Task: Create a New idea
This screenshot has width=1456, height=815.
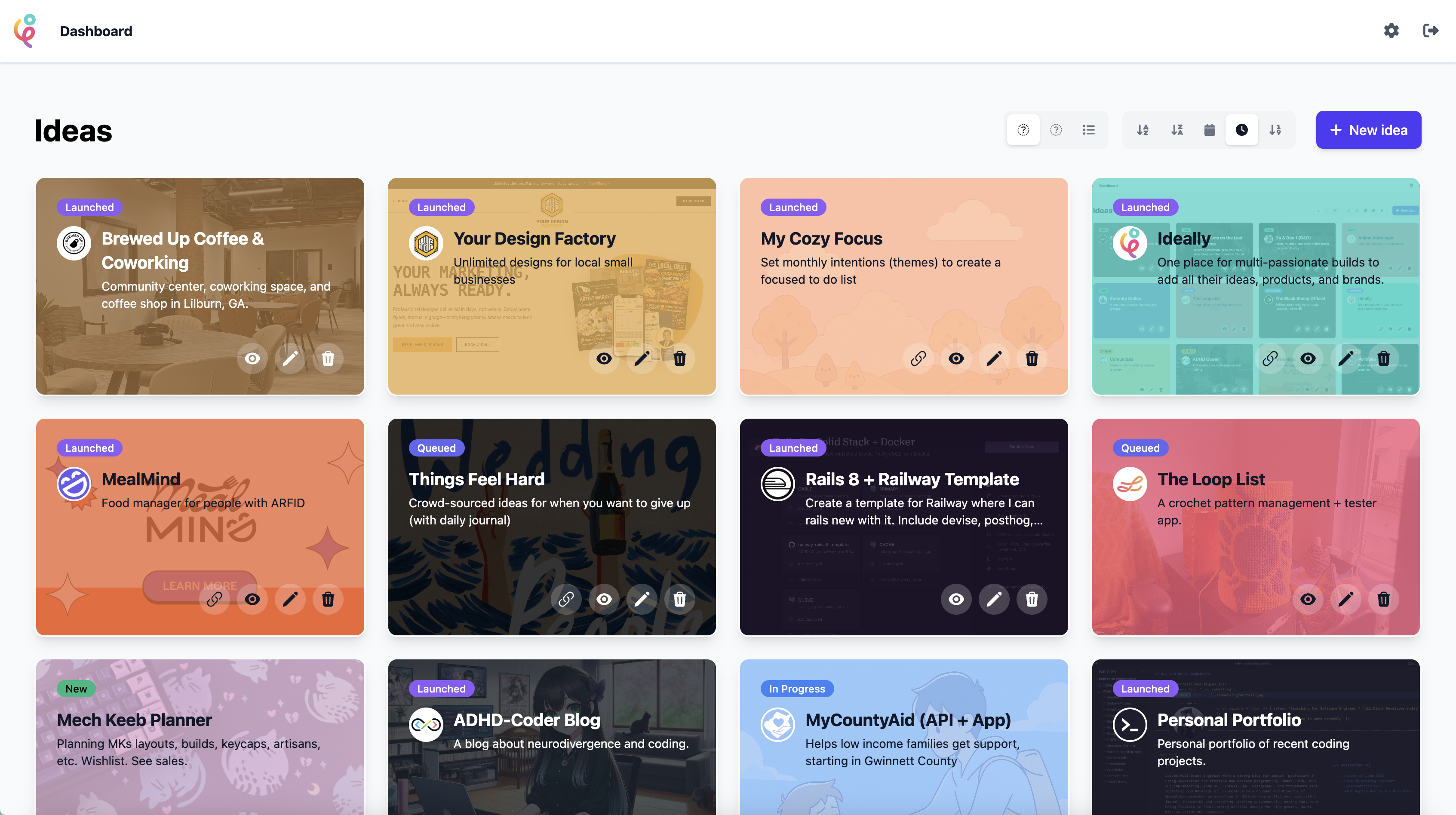Action: point(1368,129)
